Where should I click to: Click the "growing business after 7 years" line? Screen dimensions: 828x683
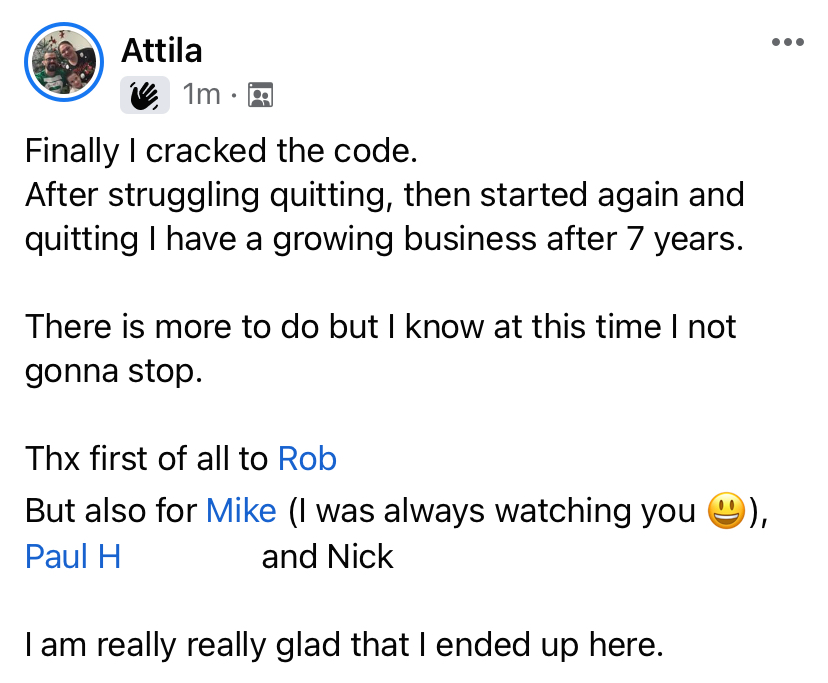point(384,240)
